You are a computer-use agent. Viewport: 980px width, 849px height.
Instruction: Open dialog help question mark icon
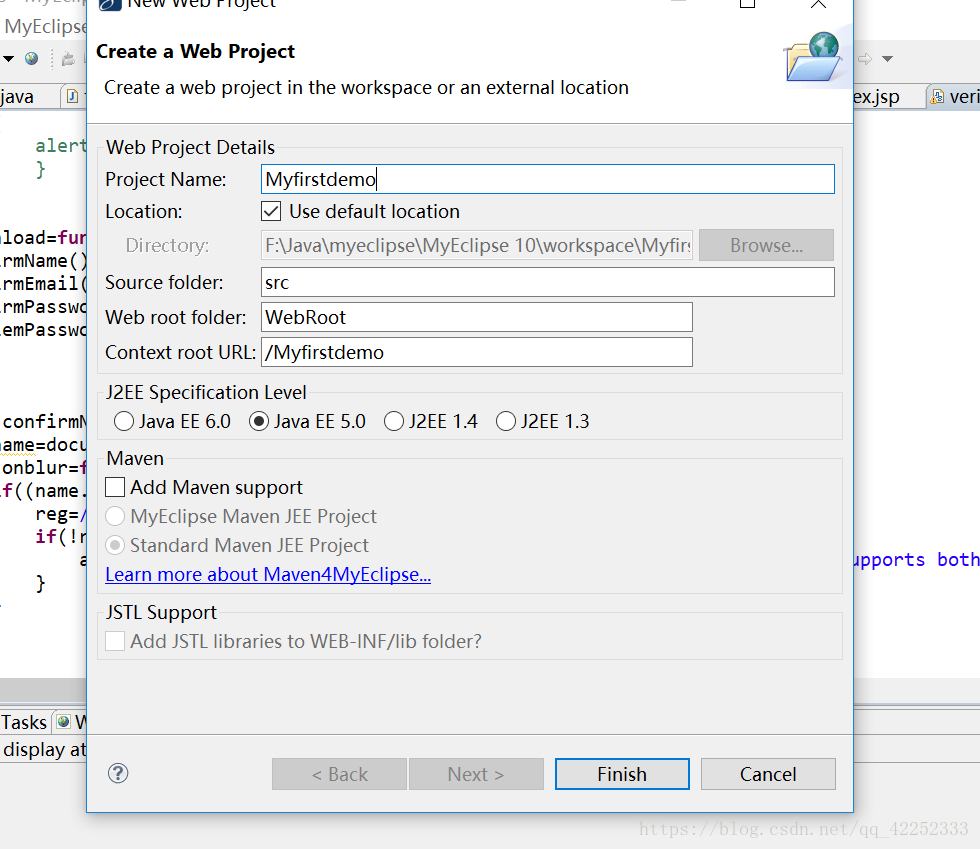tap(118, 773)
